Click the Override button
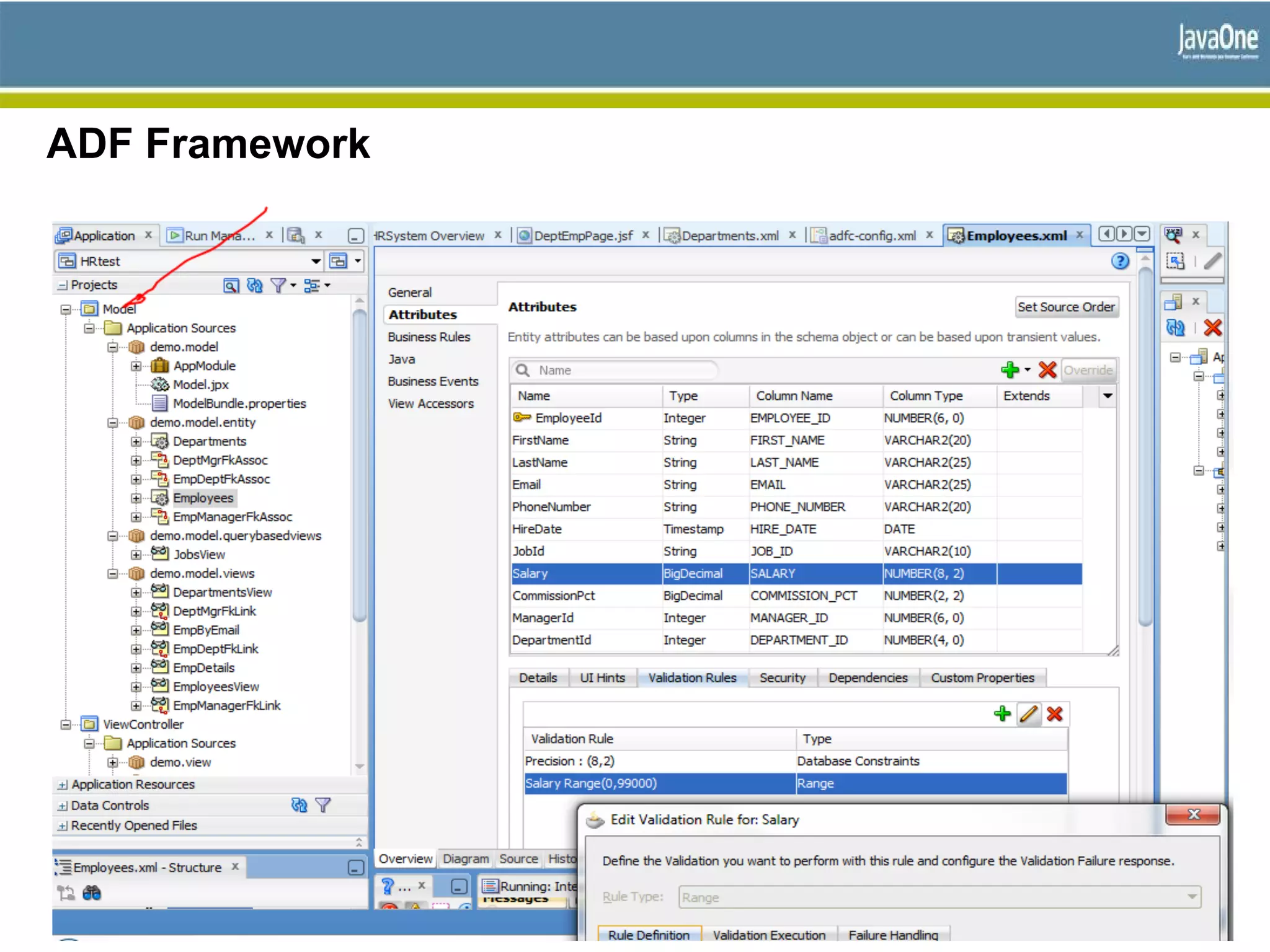This screenshot has height=952, width=1270. click(1088, 370)
